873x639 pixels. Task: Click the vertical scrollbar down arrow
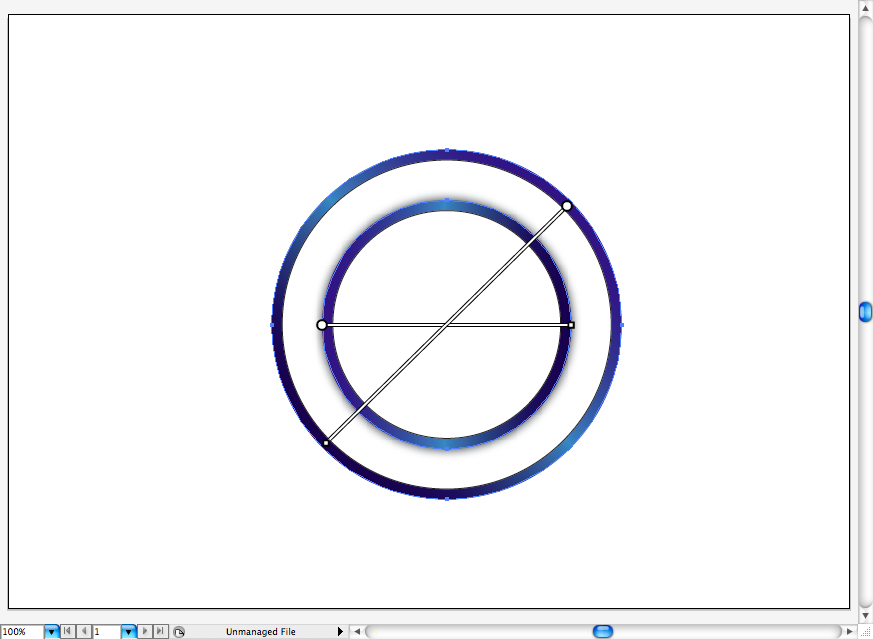click(x=865, y=616)
